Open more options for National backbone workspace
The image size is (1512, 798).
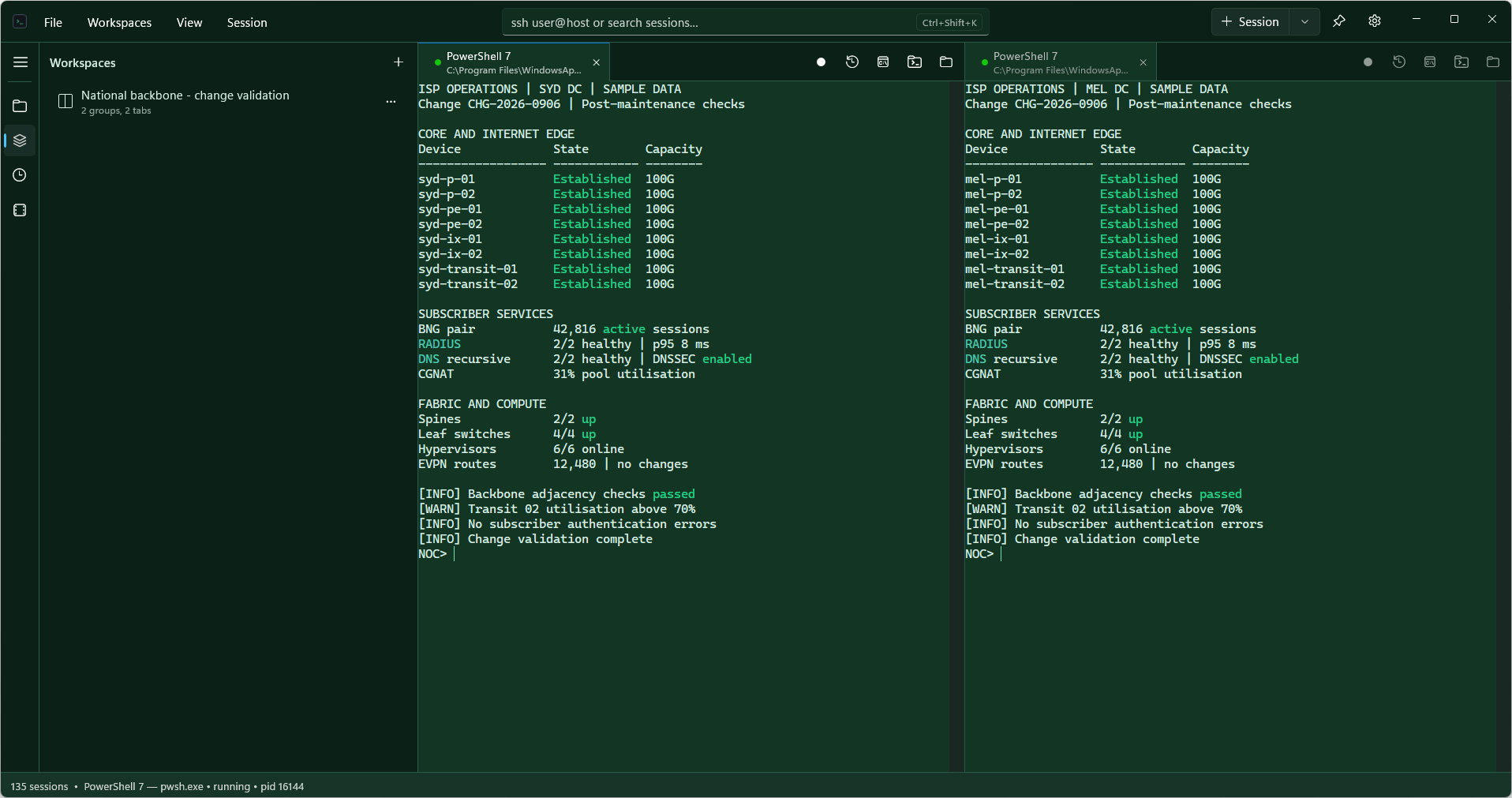click(391, 102)
